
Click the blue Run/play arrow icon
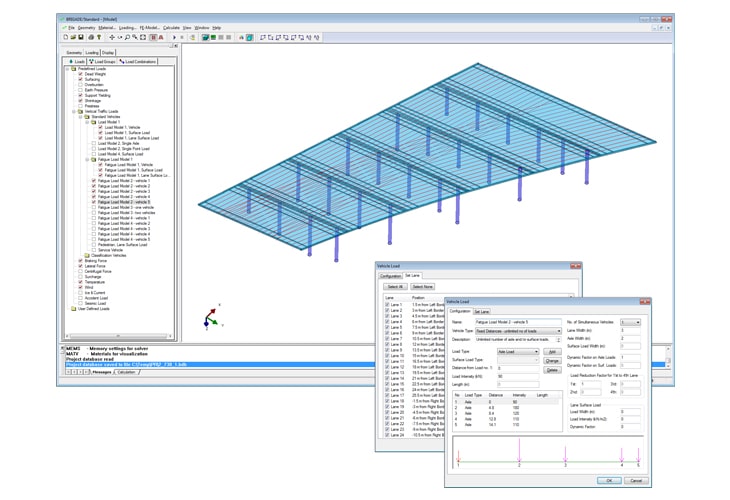click(175, 37)
